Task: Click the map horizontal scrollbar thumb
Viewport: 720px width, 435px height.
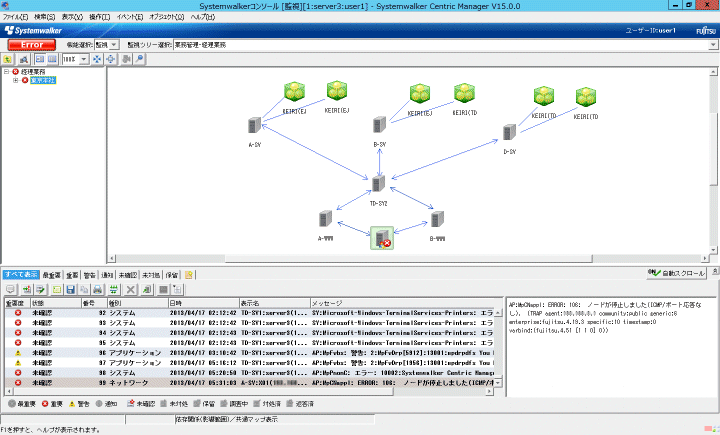Action: (408, 259)
